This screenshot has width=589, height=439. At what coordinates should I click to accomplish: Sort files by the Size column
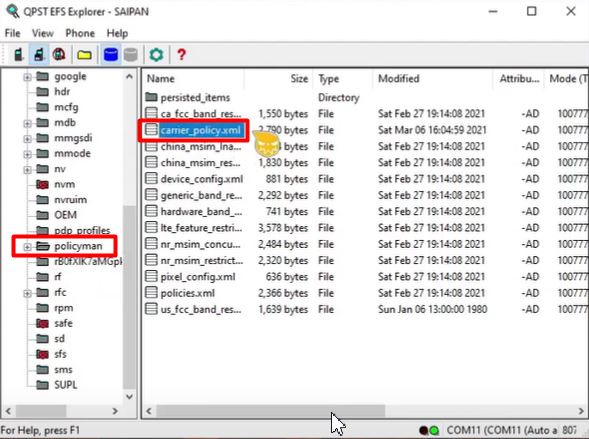(x=278, y=79)
